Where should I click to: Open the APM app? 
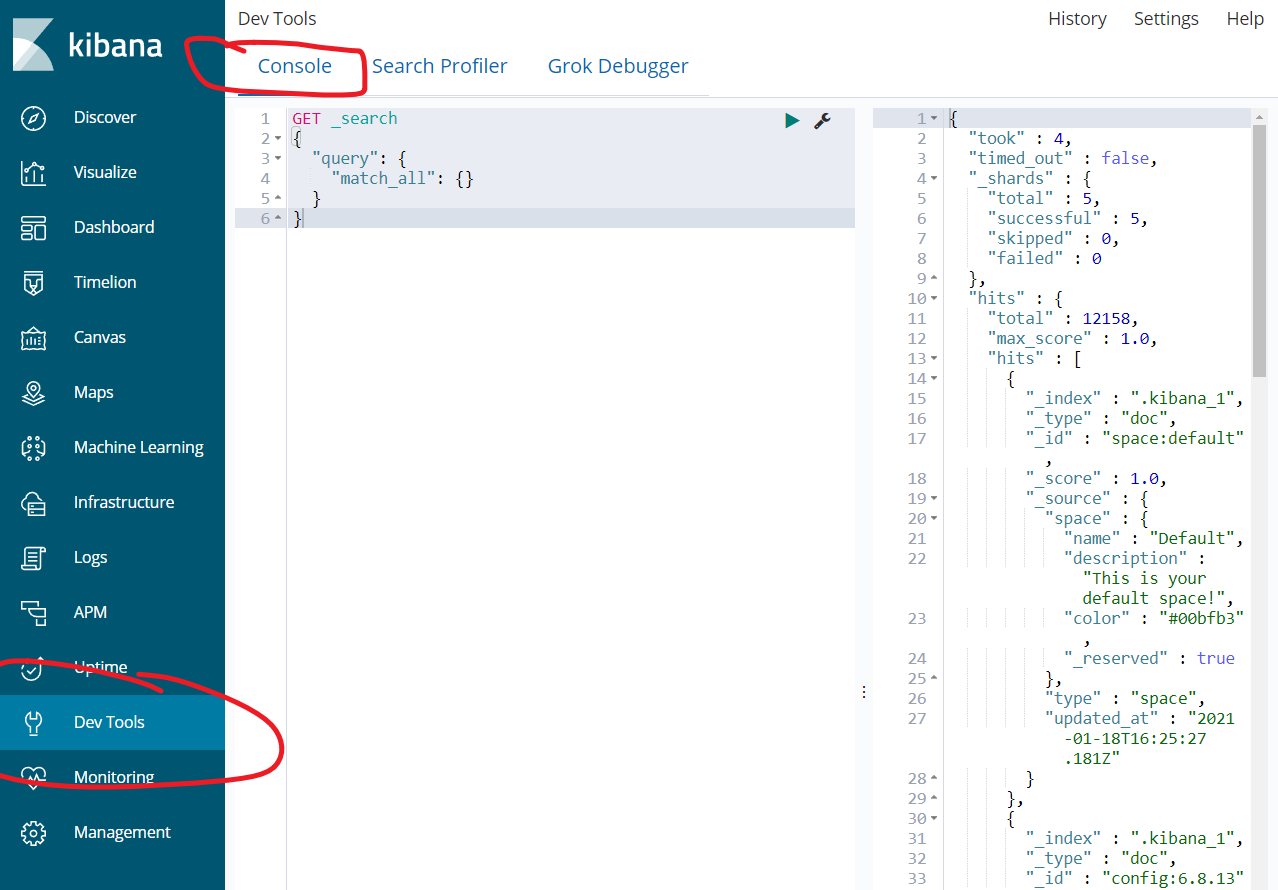(88, 612)
